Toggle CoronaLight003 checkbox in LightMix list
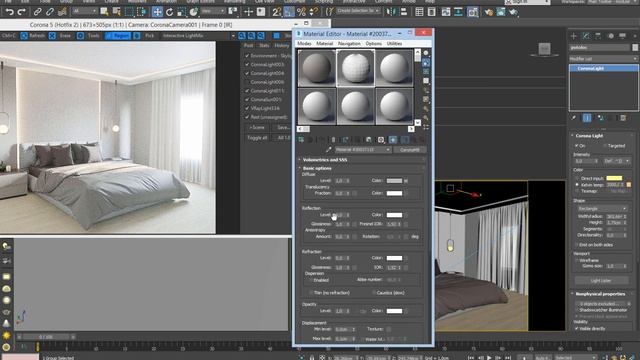This screenshot has height=360, width=640. click(x=247, y=64)
